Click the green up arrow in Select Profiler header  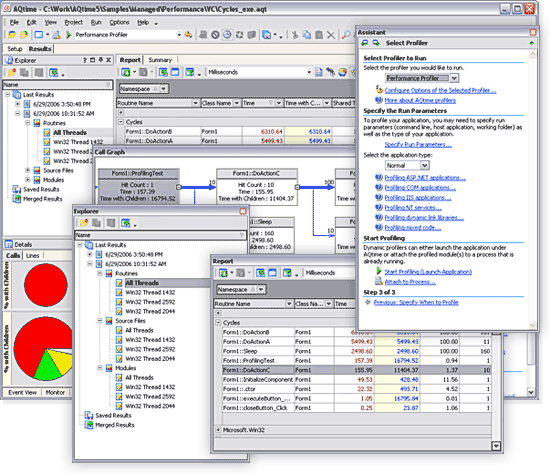click(x=531, y=43)
